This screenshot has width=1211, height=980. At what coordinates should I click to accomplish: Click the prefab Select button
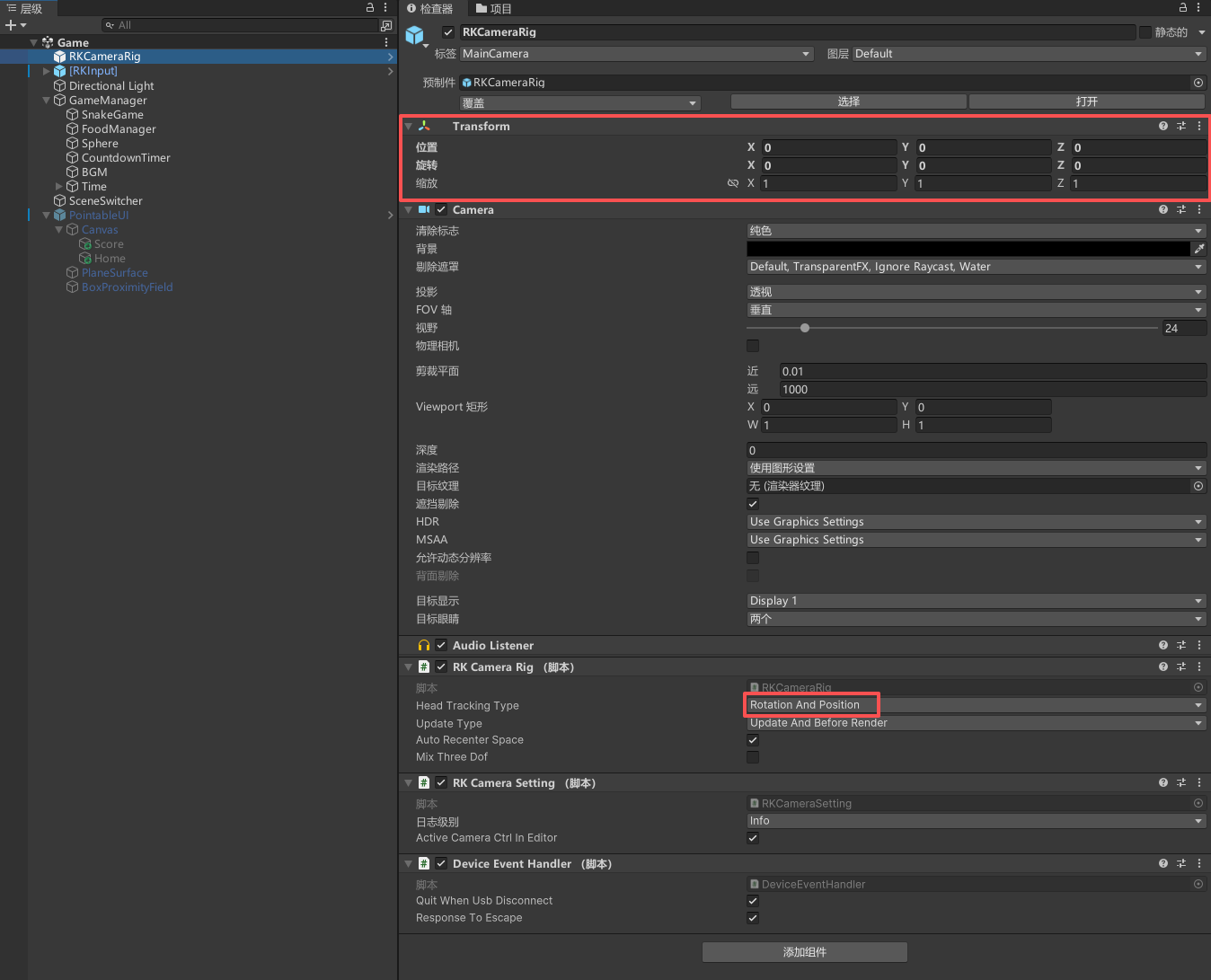coord(849,102)
